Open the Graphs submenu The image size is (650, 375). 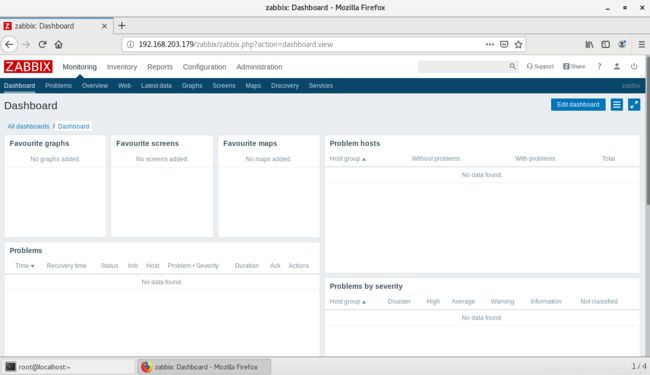coord(192,85)
